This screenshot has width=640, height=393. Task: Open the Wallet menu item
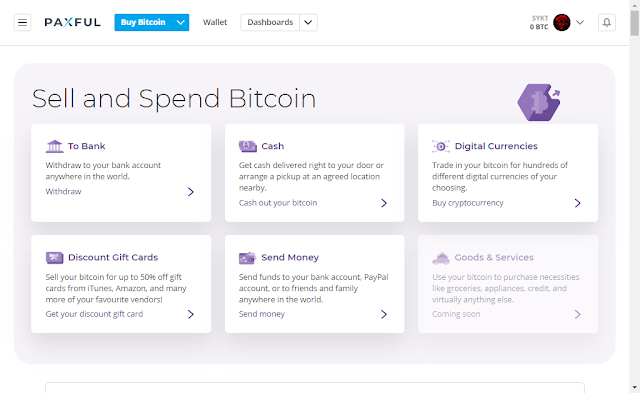coord(215,22)
